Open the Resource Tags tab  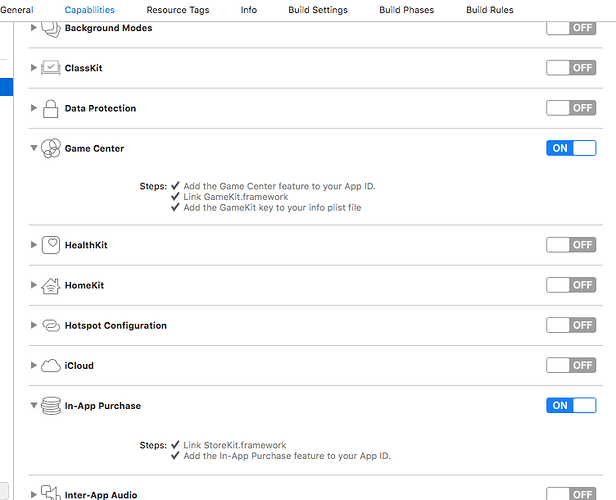click(x=178, y=10)
